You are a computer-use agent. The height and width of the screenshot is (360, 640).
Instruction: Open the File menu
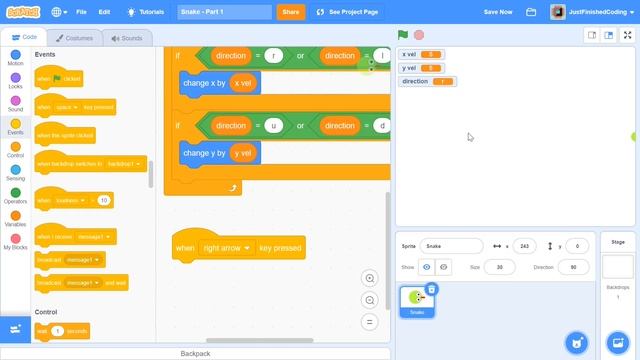(81, 12)
